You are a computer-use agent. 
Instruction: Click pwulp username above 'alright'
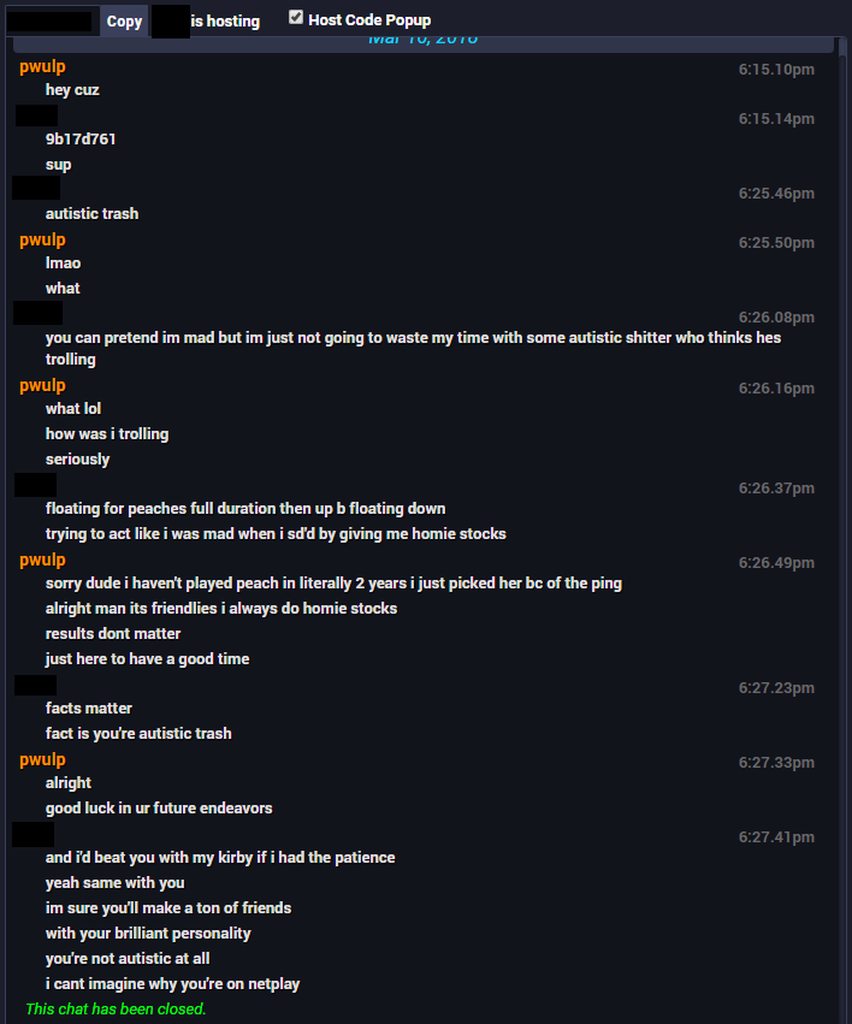[42, 760]
